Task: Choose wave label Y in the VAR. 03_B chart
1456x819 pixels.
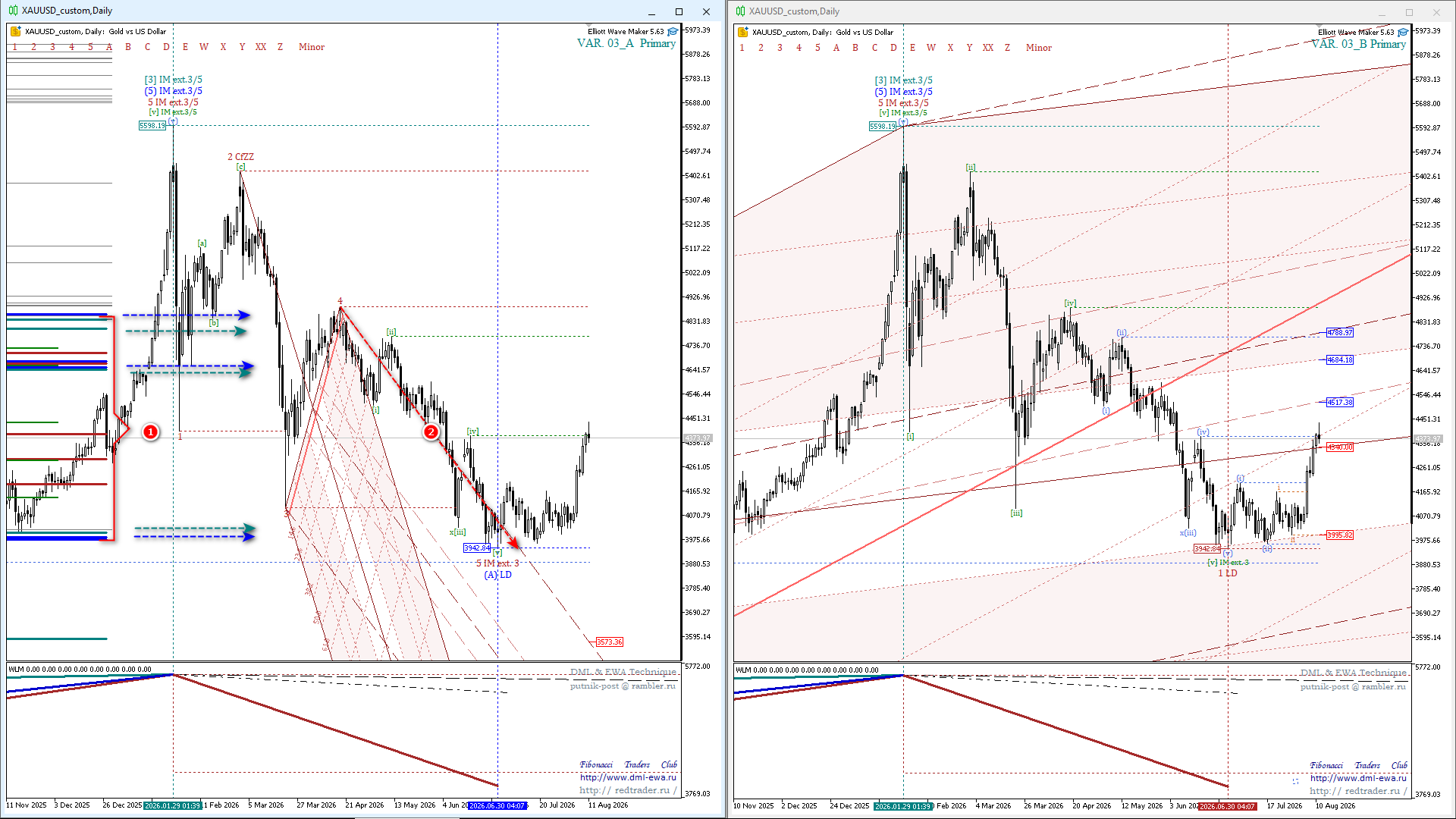Action: point(969,48)
